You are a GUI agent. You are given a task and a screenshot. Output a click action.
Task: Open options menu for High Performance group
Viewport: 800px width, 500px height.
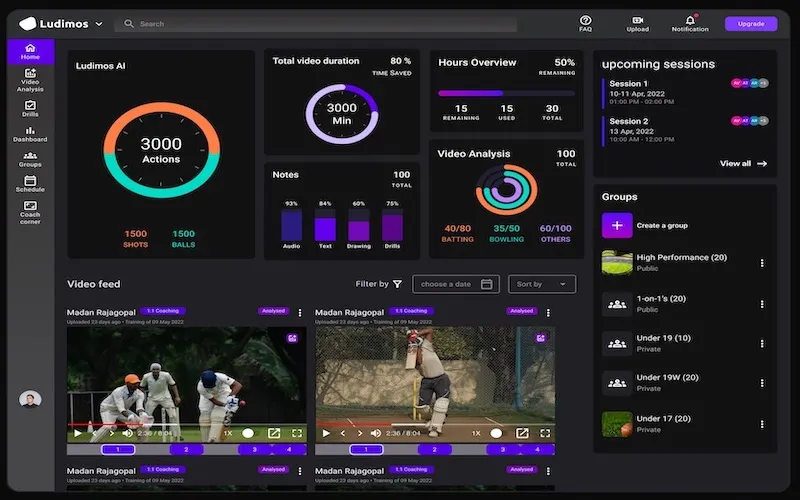click(x=762, y=263)
